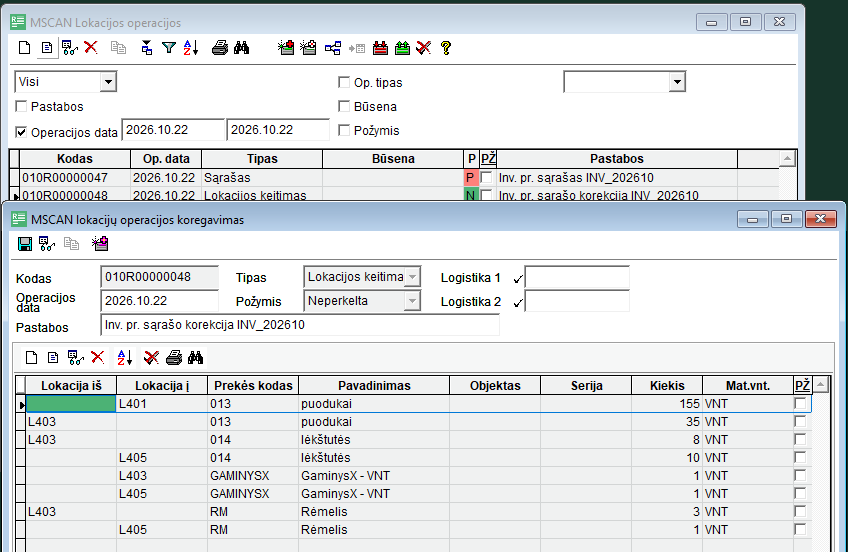Enable the Pastabos filter checkbox
The image size is (848, 552).
point(22,107)
